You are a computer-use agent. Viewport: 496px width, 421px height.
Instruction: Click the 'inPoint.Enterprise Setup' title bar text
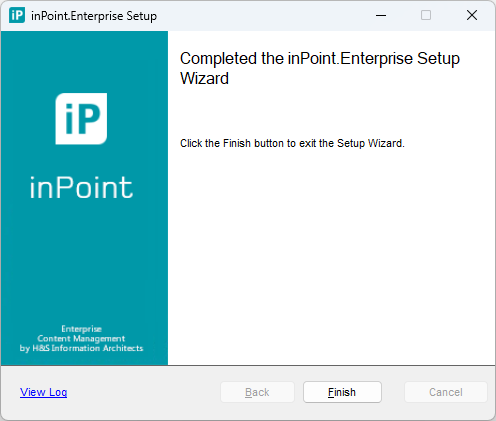coord(94,16)
